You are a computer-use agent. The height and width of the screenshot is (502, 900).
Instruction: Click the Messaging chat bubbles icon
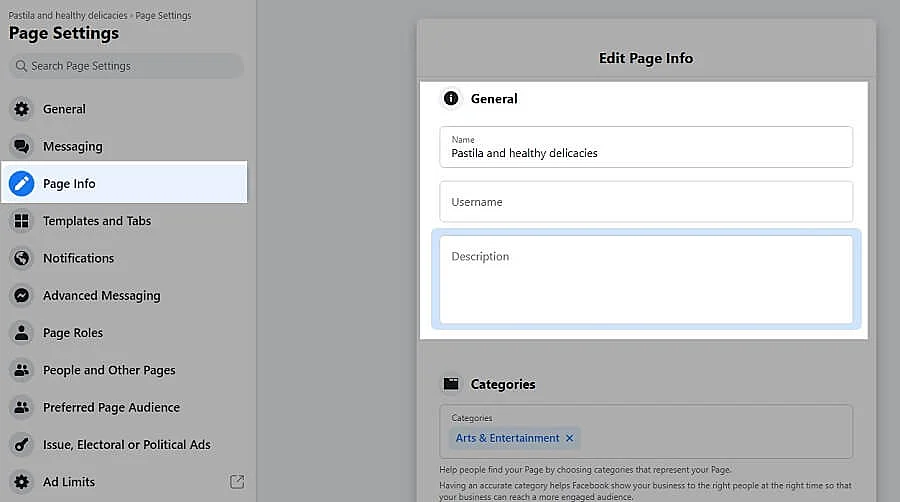pyautogui.click(x=22, y=146)
